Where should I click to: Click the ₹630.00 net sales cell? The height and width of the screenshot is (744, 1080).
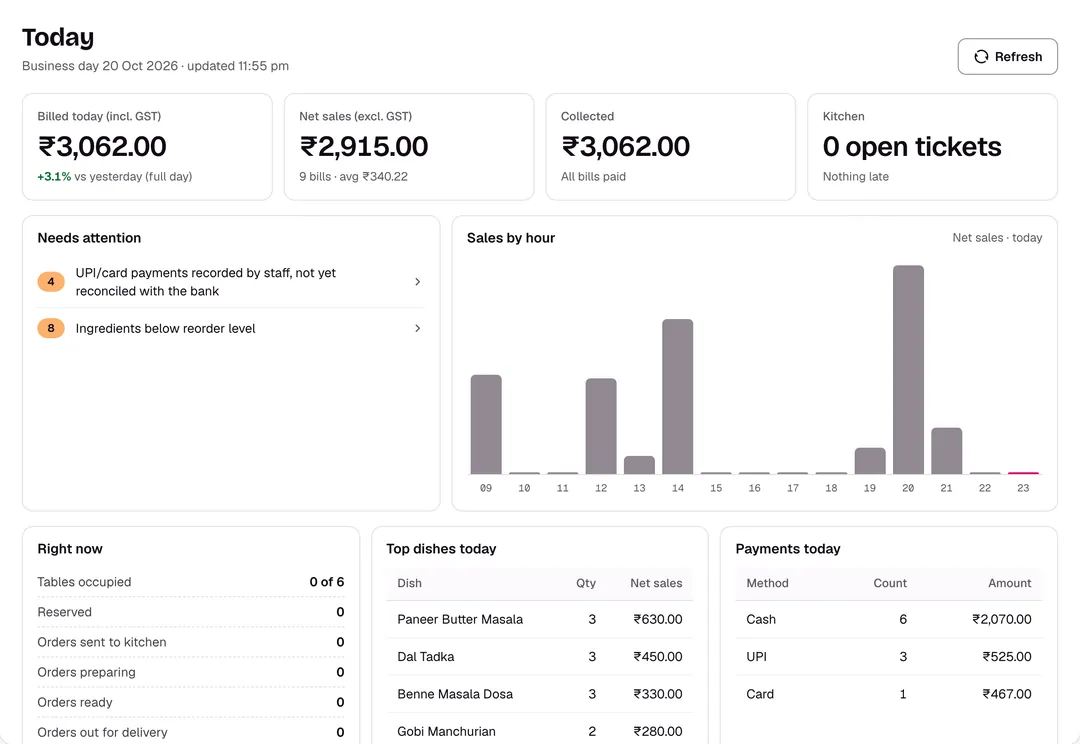658,619
